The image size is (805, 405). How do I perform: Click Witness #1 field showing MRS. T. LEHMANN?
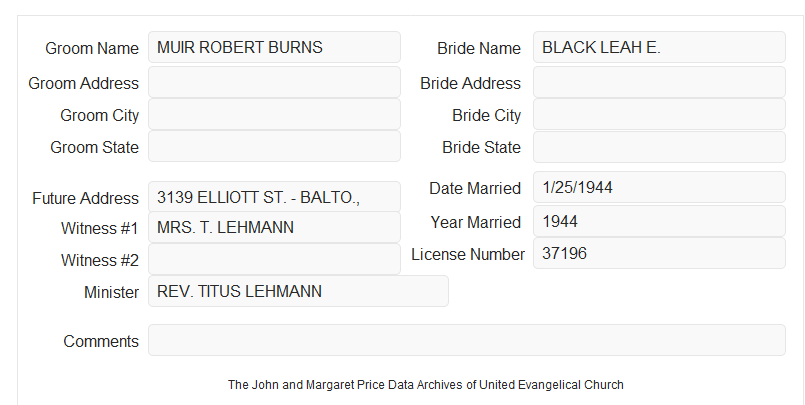274,227
